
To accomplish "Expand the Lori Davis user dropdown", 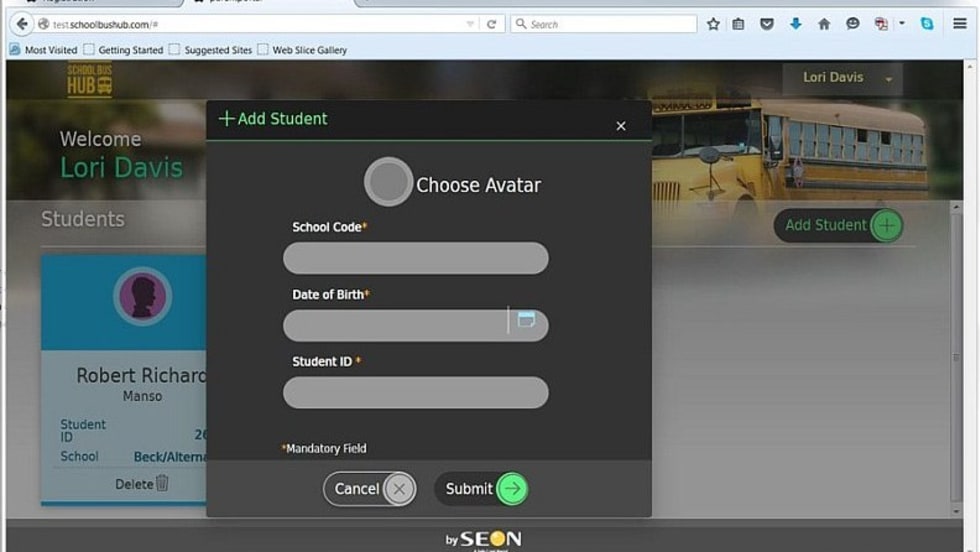I will click(x=888, y=79).
